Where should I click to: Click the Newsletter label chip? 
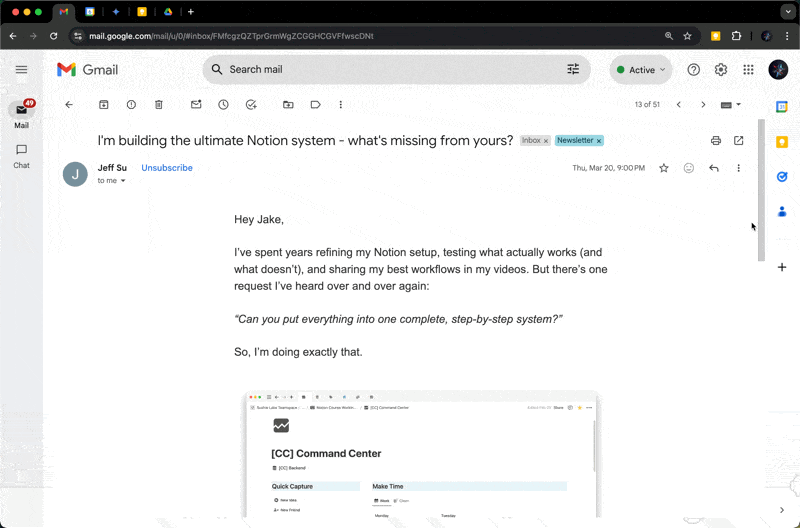point(575,140)
